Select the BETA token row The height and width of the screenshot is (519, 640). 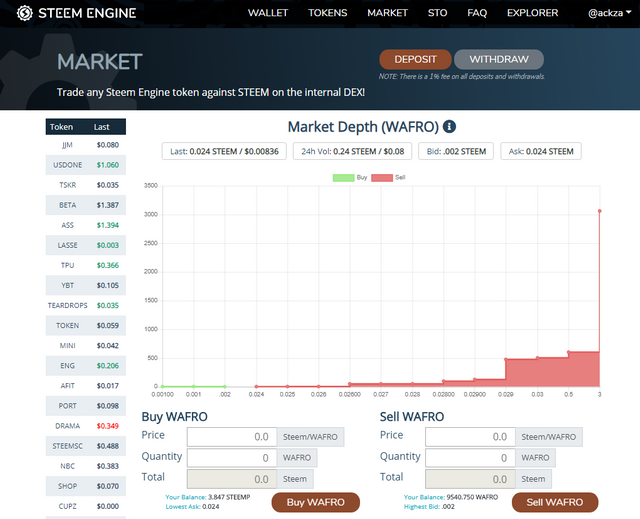[x=86, y=205]
